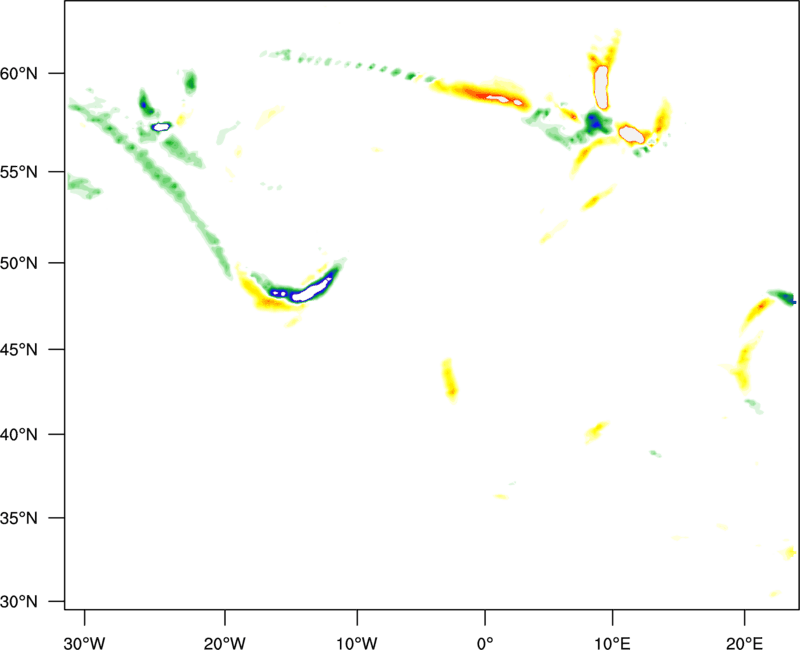
Task: Click the 20°W longitude label
Action: pyautogui.click(x=224, y=643)
